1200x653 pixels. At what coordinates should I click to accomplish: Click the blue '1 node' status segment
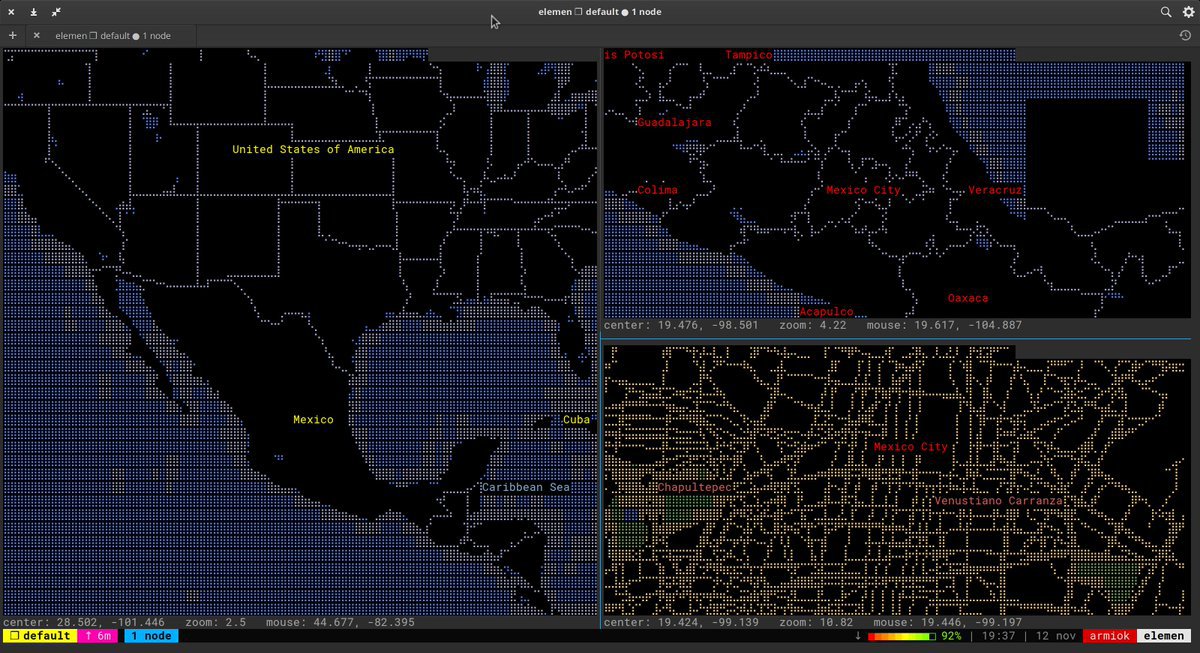[x=151, y=636]
